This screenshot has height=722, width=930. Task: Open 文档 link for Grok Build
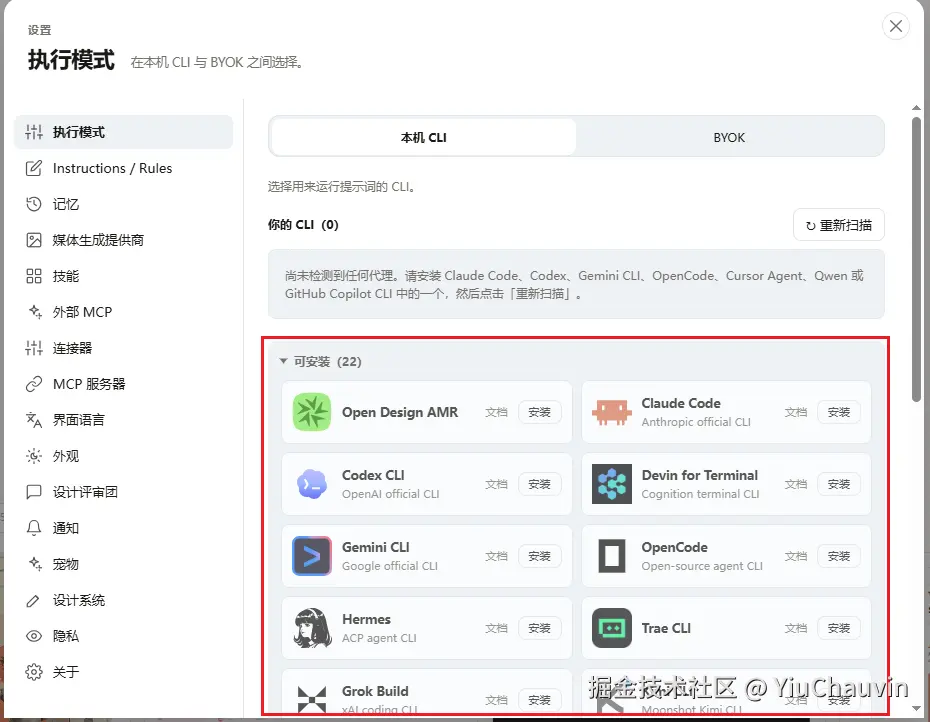[496, 700]
